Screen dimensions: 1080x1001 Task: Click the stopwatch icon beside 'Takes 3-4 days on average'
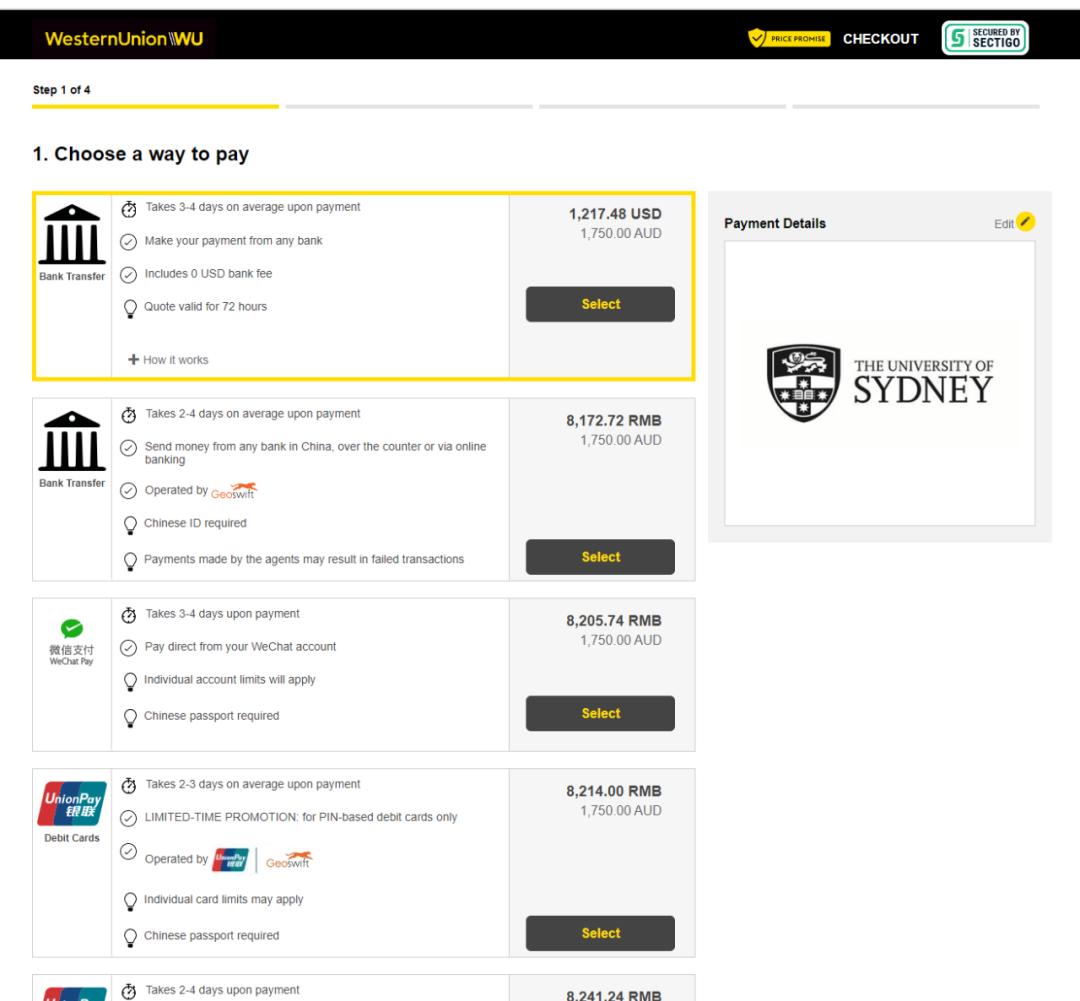129,209
